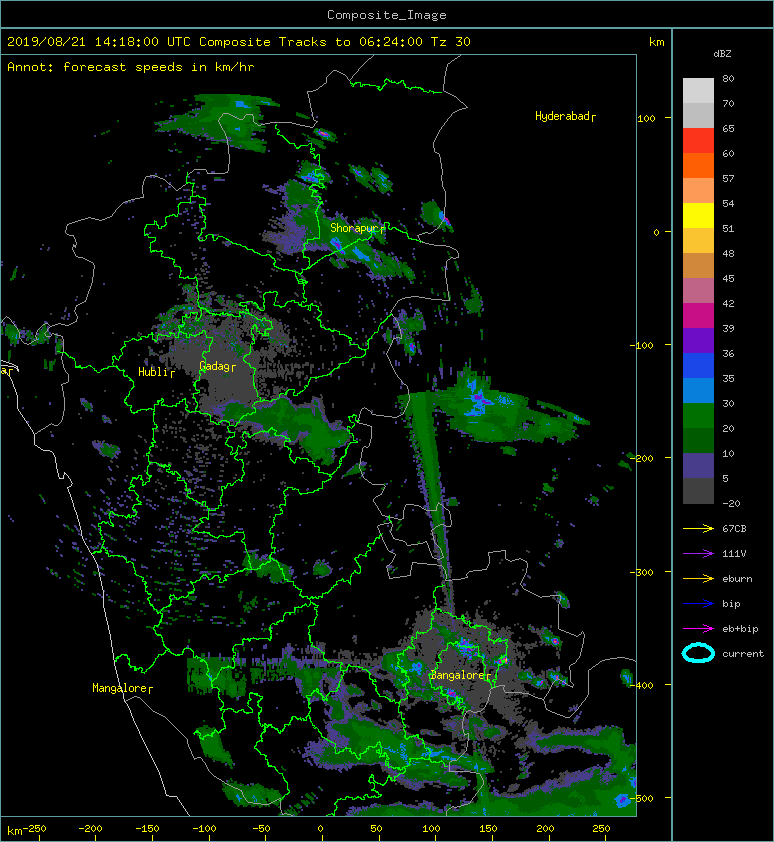Click the -500 vertical axis tick label
Image resolution: width=774 pixels, height=842 pixels.
(x=641, y=799)
